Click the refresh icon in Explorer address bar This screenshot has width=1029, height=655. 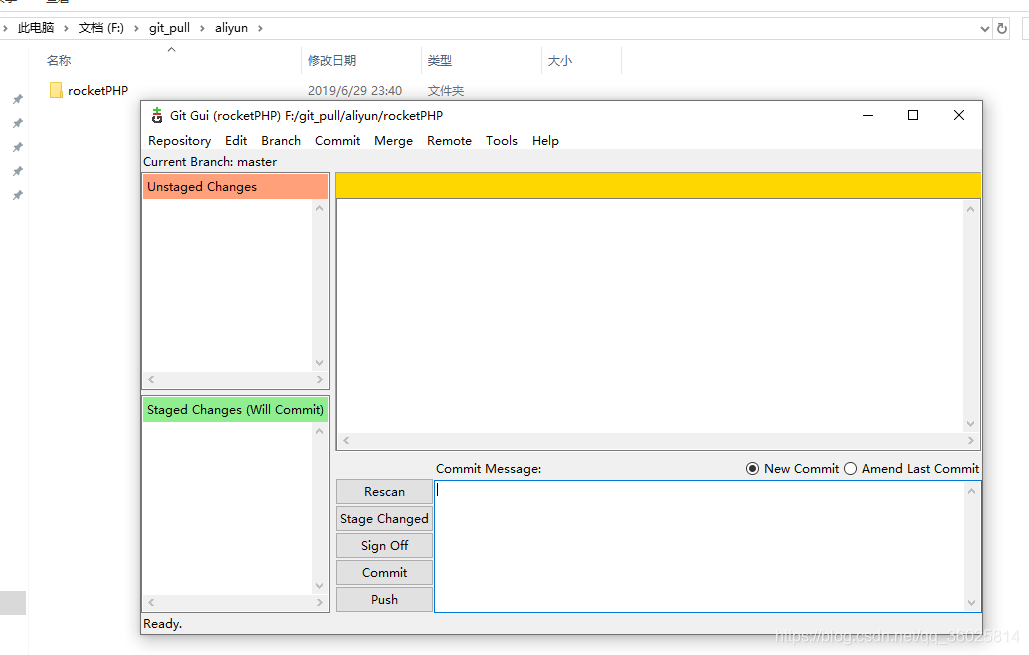[1001, 28]
